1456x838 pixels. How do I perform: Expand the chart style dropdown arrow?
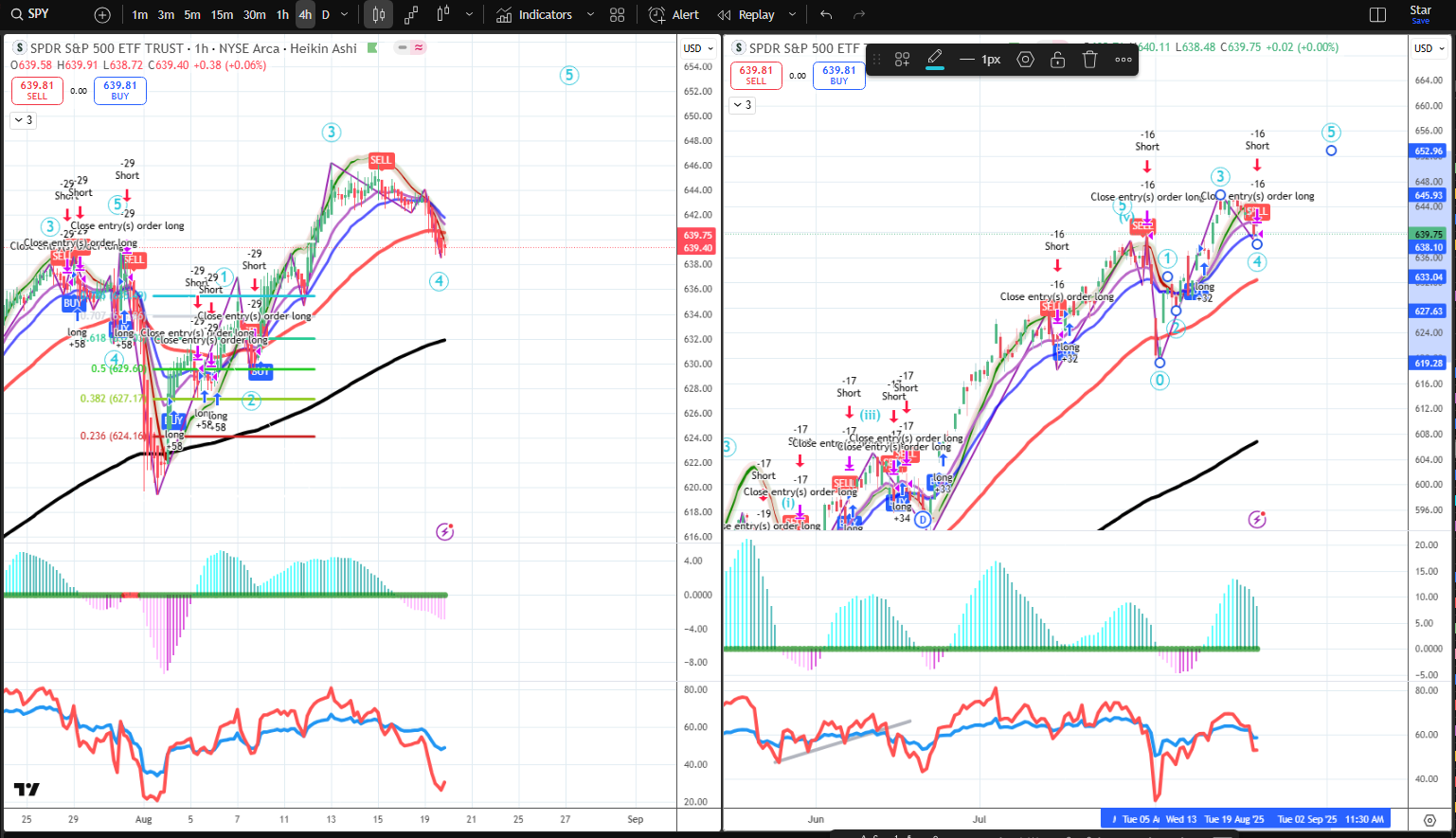469,15
